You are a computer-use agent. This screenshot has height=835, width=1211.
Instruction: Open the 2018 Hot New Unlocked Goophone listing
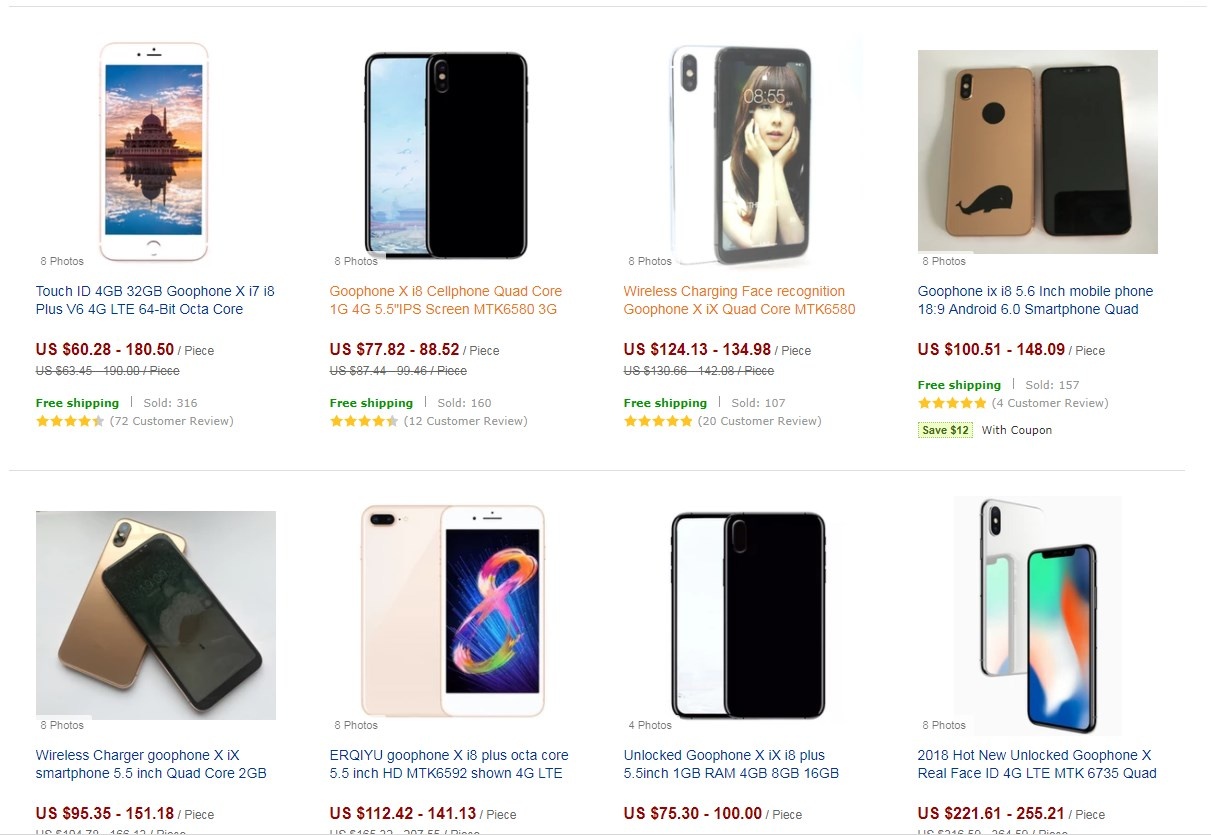click(1036, 763)
